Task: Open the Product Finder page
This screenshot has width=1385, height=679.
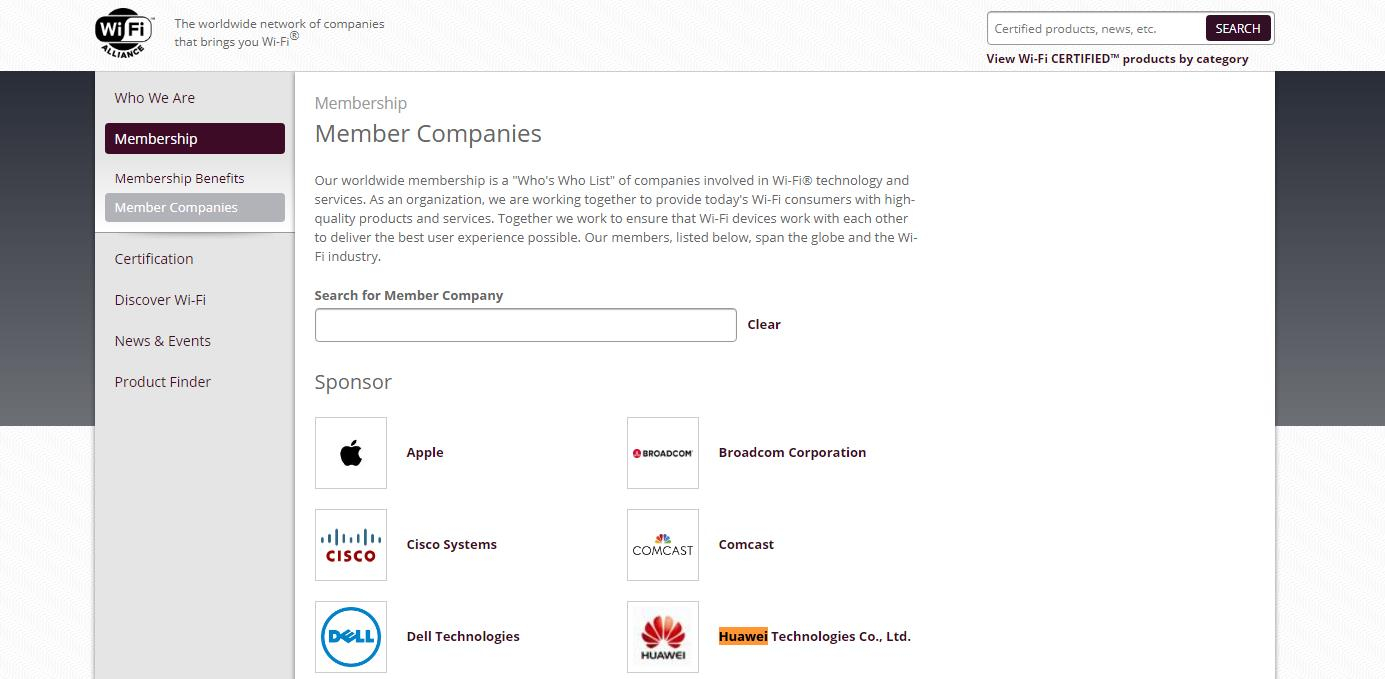Action: (163, 382)
